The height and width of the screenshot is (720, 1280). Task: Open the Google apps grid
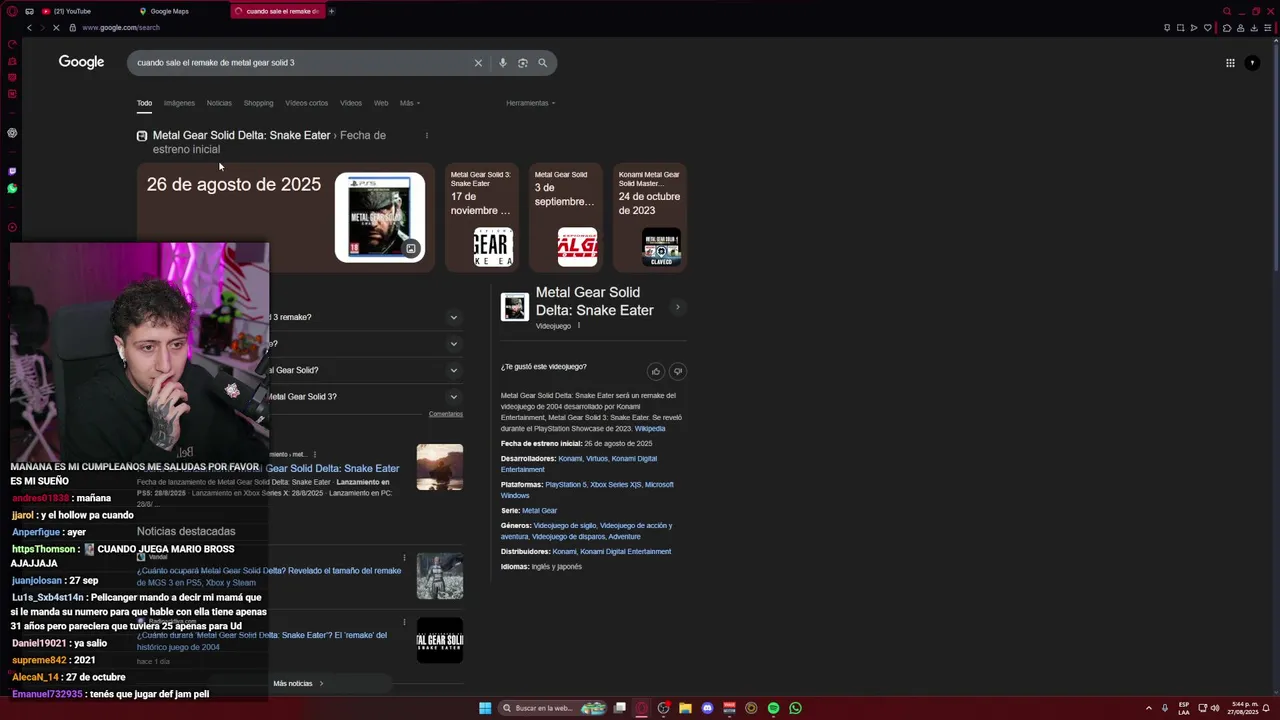[x=1230, y=63]
